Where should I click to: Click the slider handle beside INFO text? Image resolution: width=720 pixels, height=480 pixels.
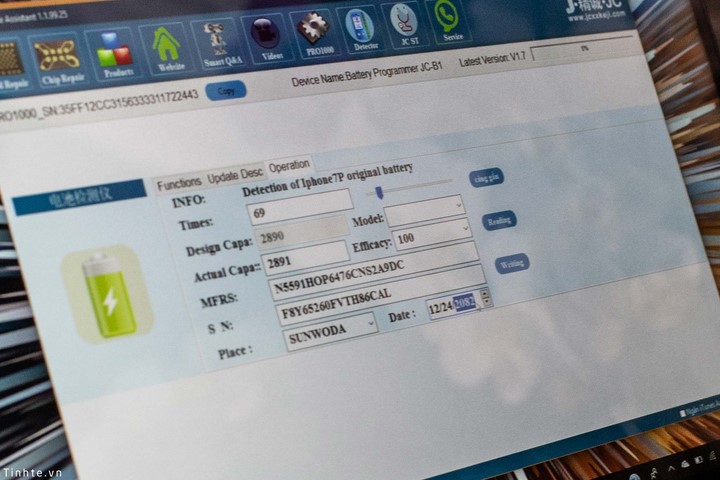[x=379, y=193]
